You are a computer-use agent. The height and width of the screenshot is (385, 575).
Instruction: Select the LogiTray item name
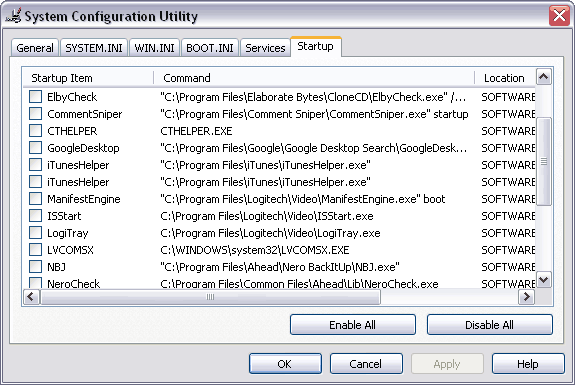[67, 233]
